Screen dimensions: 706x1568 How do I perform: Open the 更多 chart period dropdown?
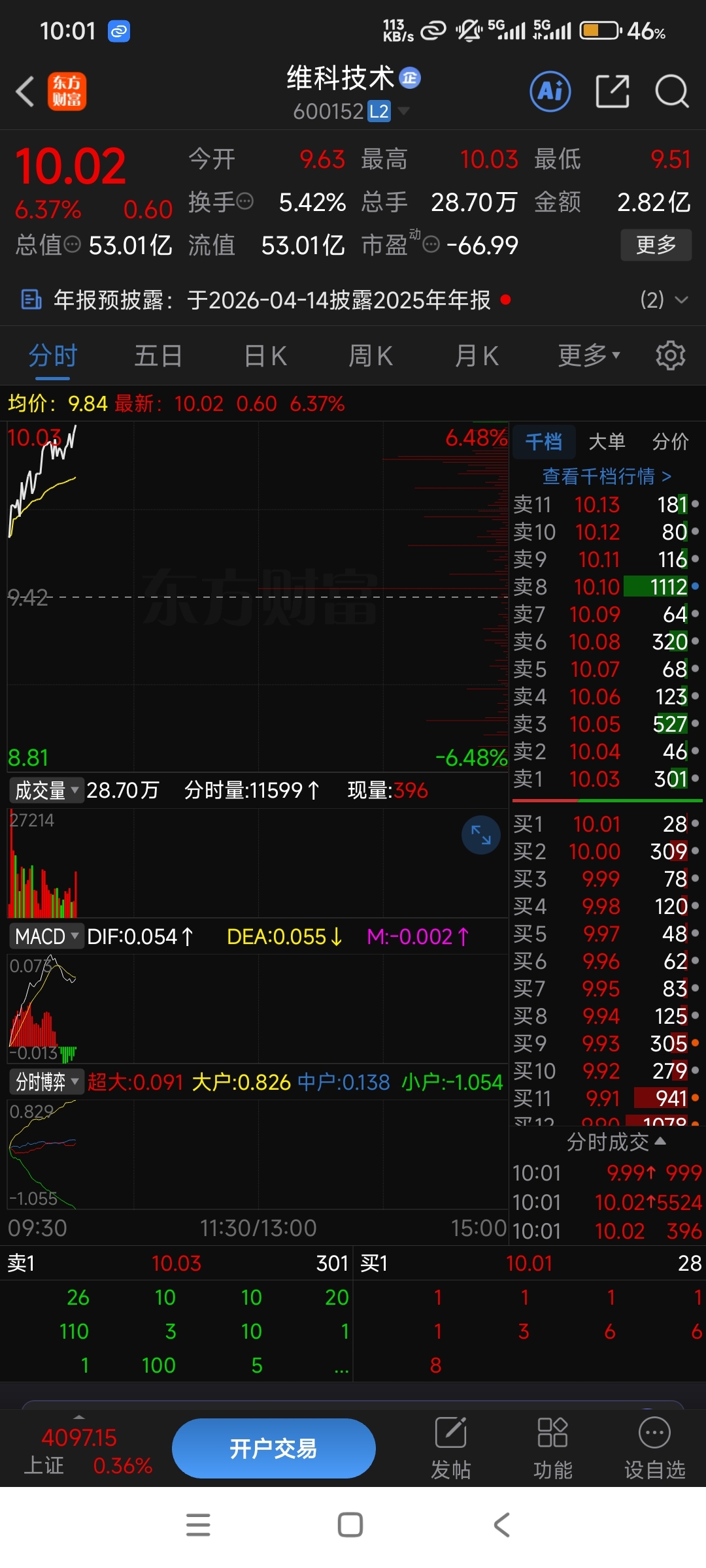coord(588,356)
